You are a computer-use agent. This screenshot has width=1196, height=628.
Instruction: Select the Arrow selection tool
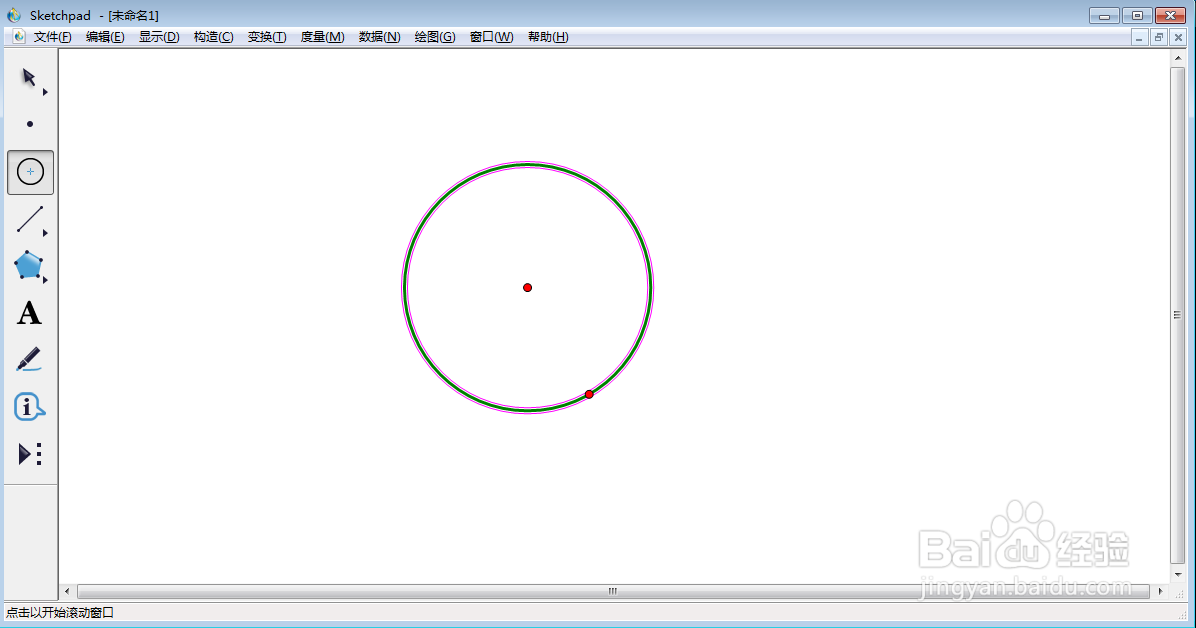pyautogui.click(x=29, y=78)
